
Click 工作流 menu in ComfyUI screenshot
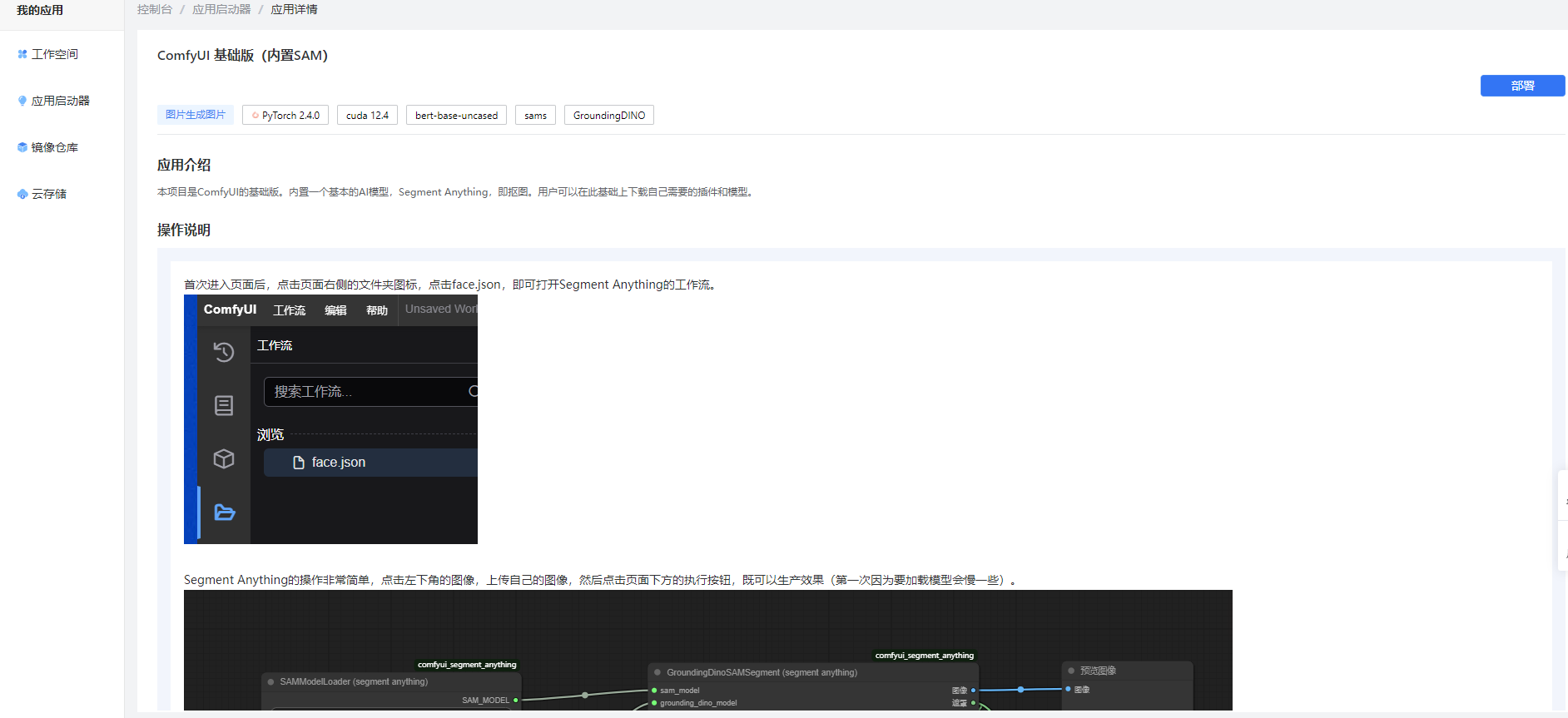click(x=289, y=309)
